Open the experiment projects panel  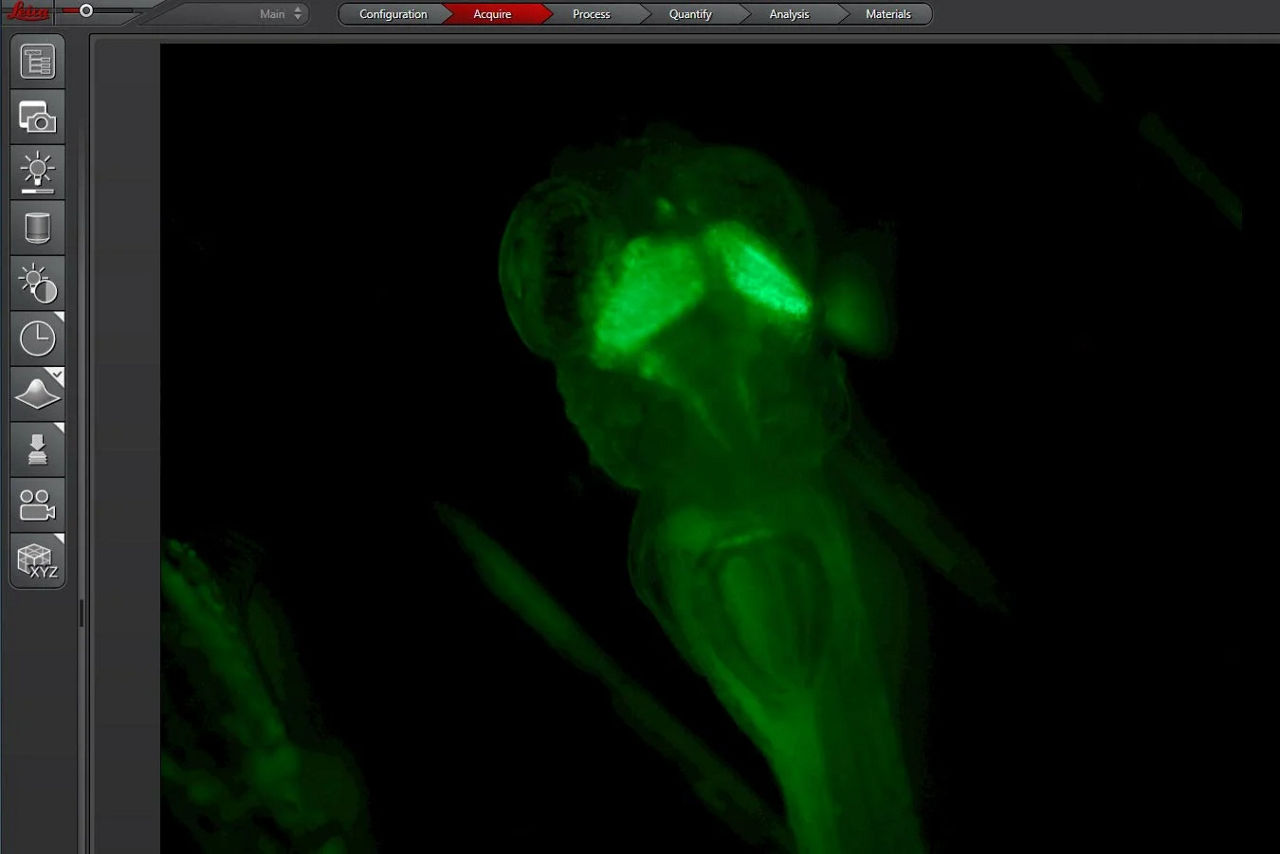point(37,60)
